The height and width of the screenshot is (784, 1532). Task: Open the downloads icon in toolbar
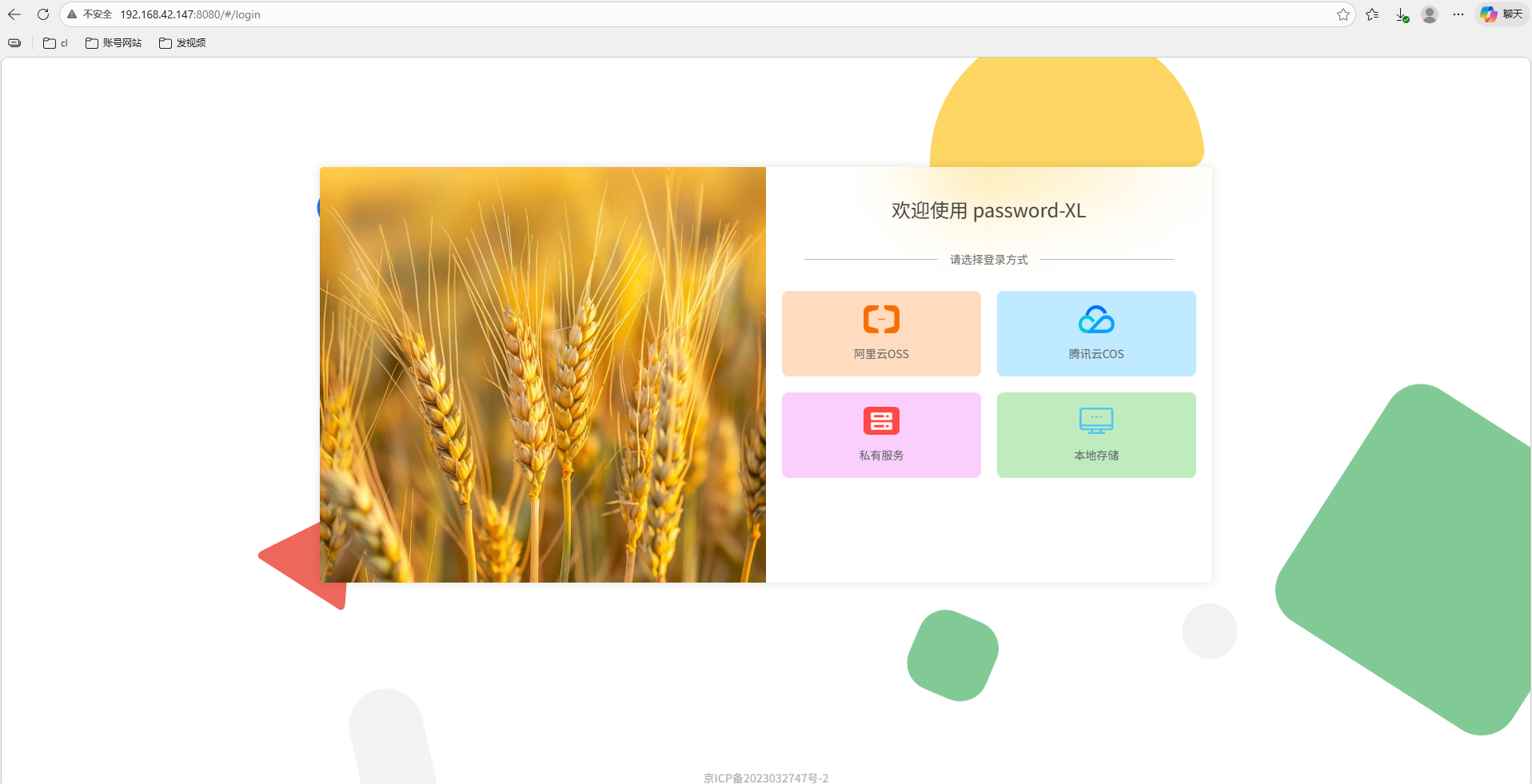pos(1402,14)
